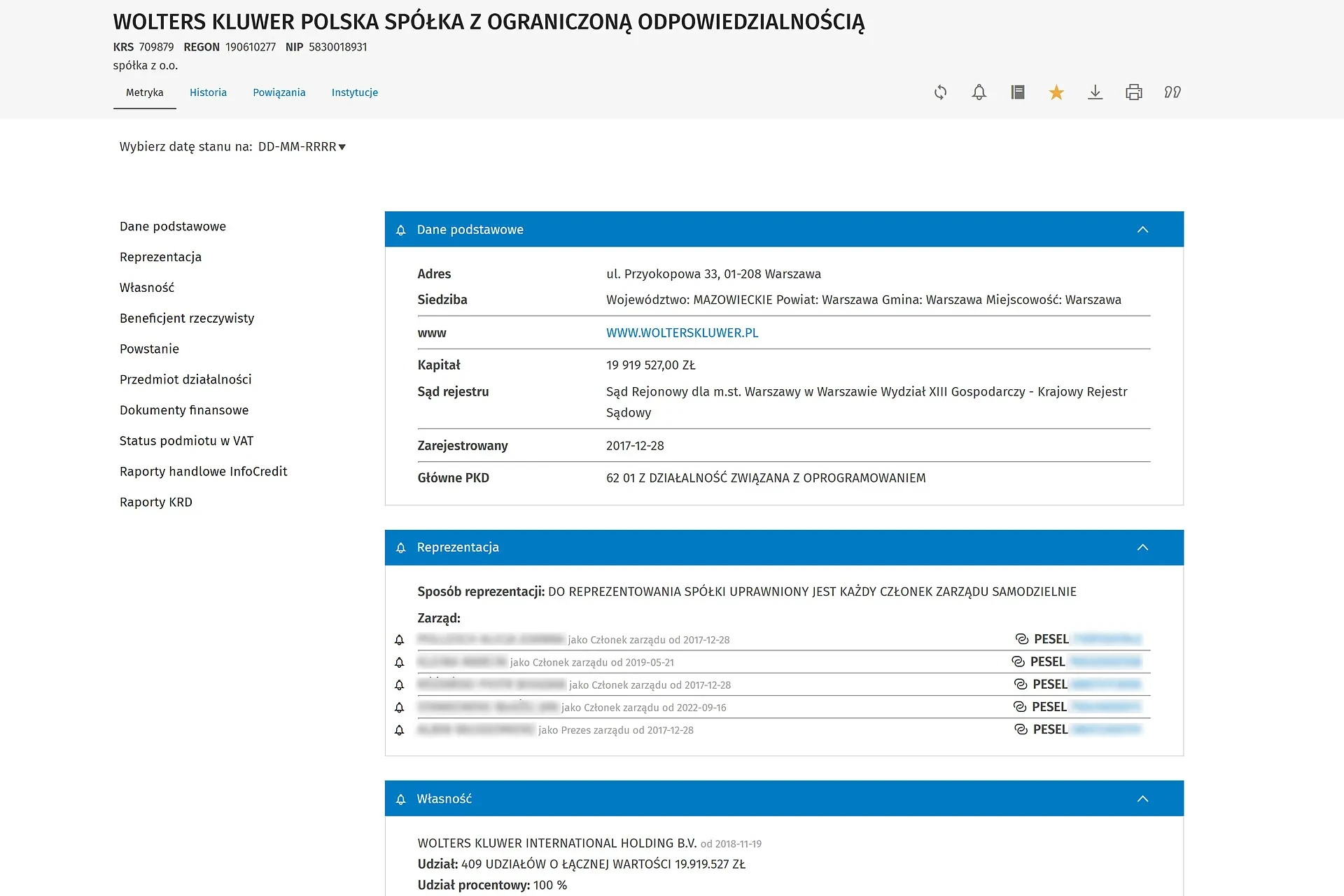Toggle the gold star favorite icon
The height and width of the screenshot is (896, 1344).
point(1056,92)
